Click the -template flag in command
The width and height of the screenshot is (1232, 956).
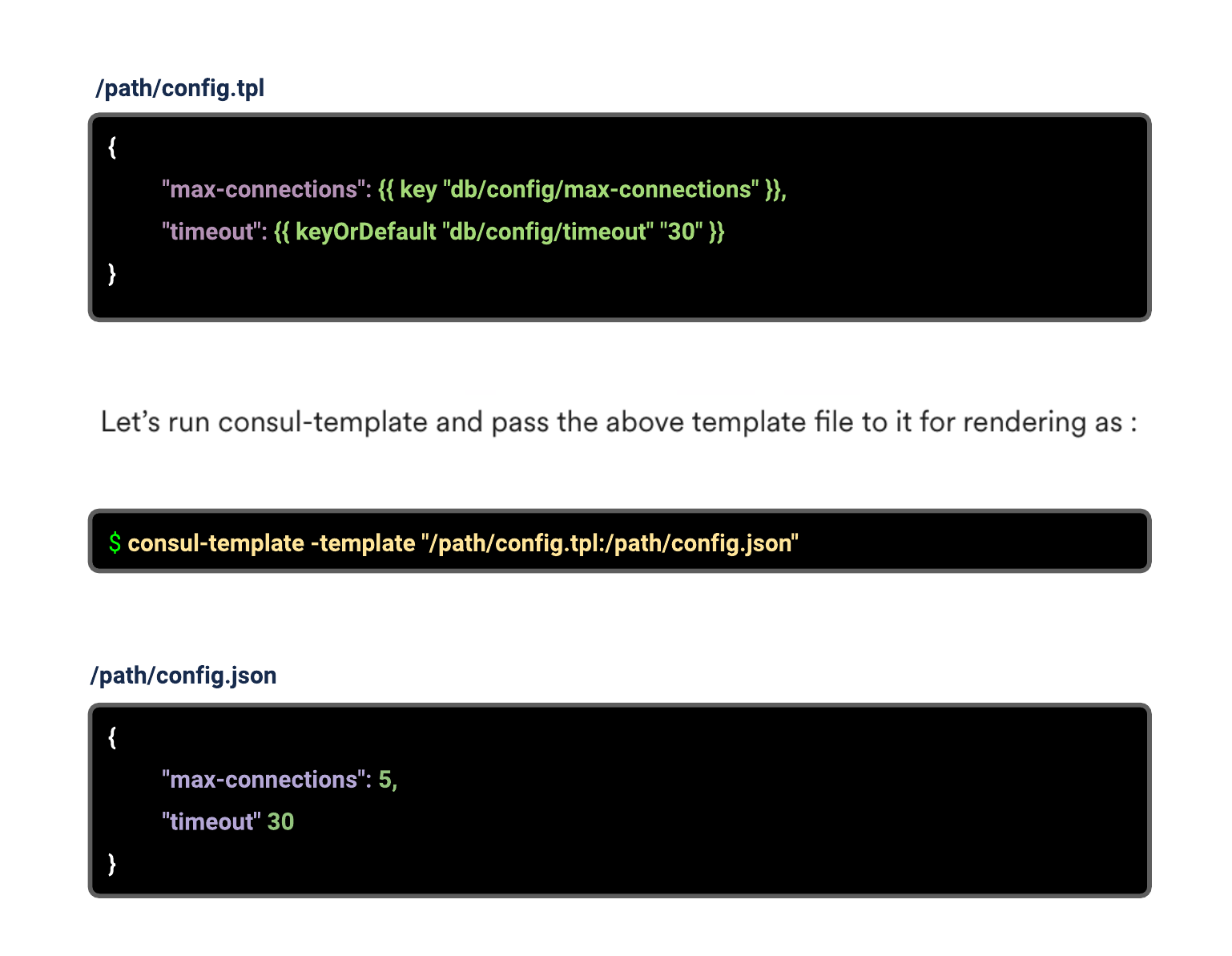pyautogui.click(x=363, y=543)
